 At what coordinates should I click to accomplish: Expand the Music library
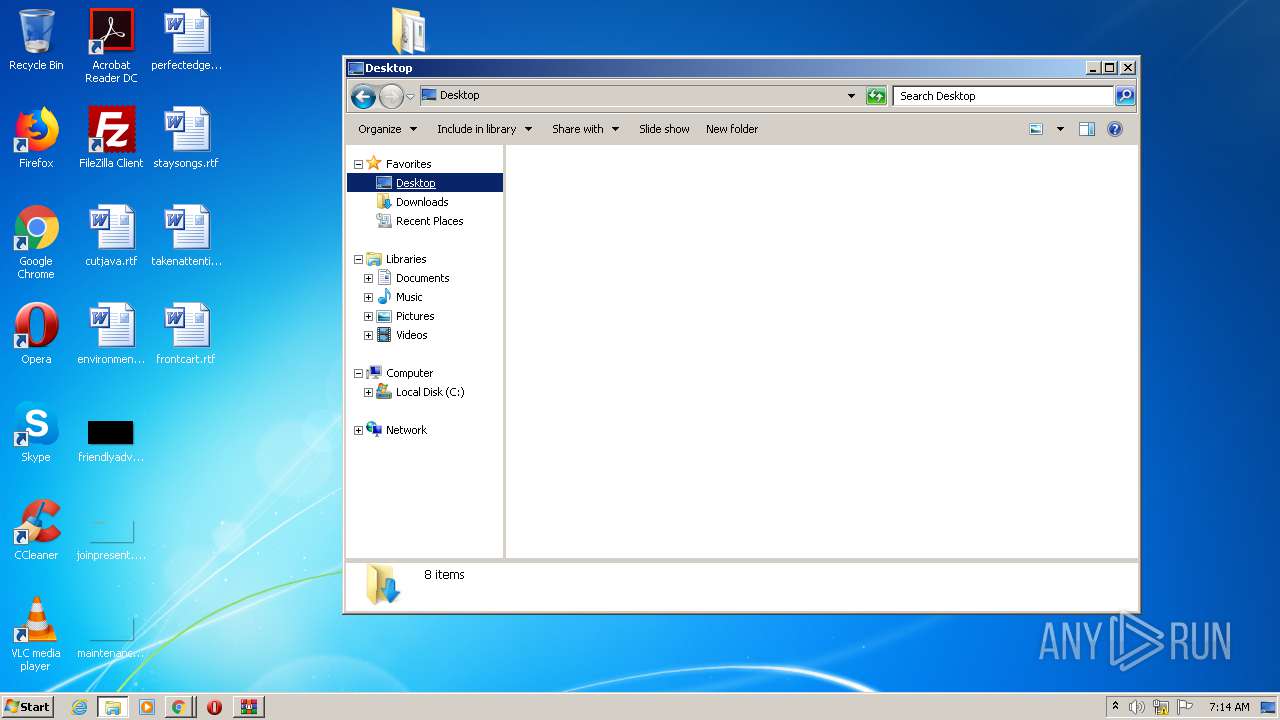[x=368, y=297]
